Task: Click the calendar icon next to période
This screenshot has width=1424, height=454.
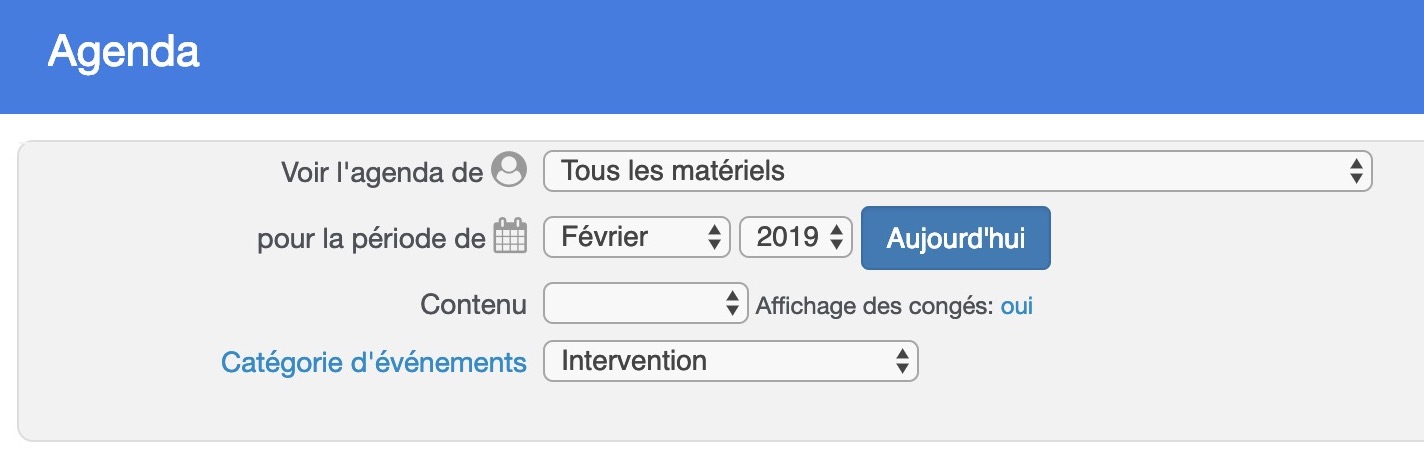Action: tap(510, 238)
